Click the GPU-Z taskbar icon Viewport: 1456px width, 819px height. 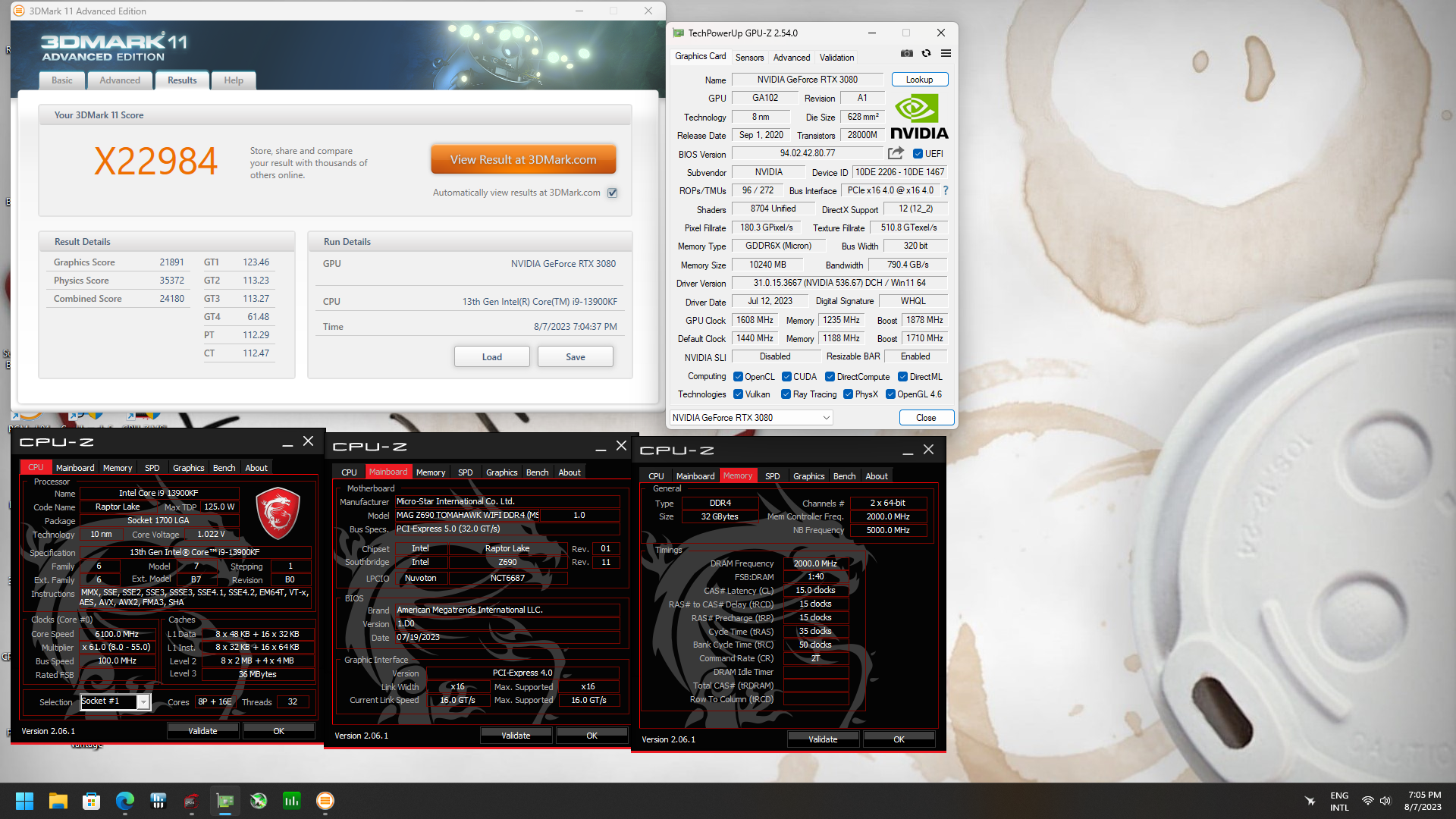(x=225, y=801)
